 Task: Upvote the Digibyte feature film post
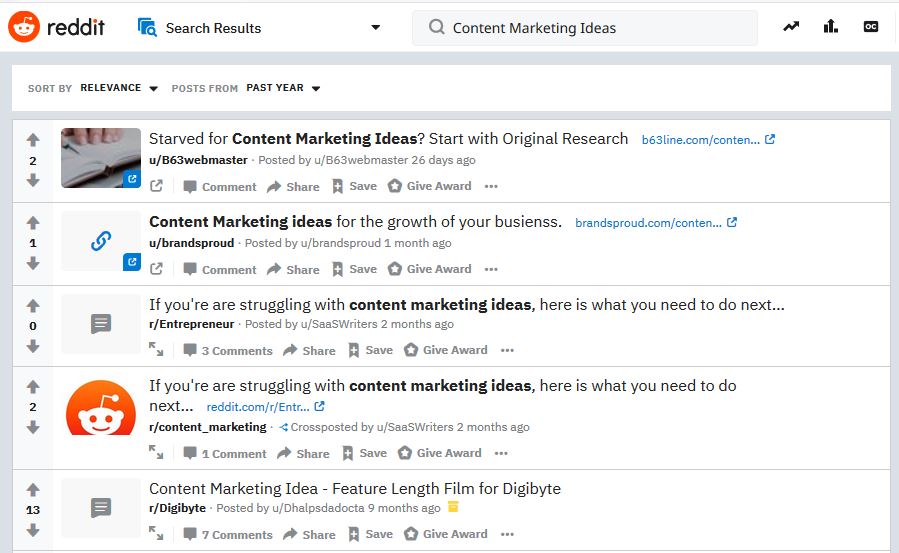(33, 490)
